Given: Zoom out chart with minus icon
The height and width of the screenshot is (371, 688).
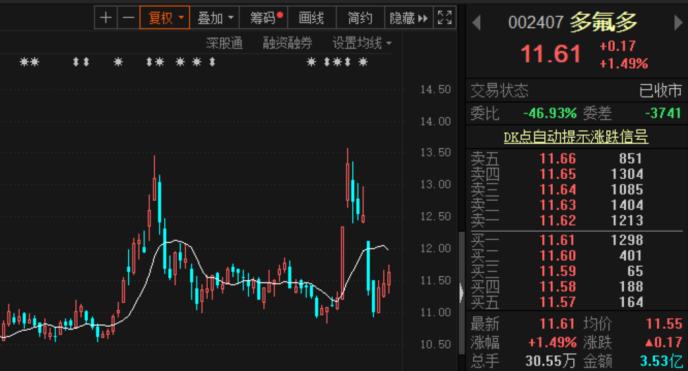Looking at the screenshot, I should tap(128, 18).
